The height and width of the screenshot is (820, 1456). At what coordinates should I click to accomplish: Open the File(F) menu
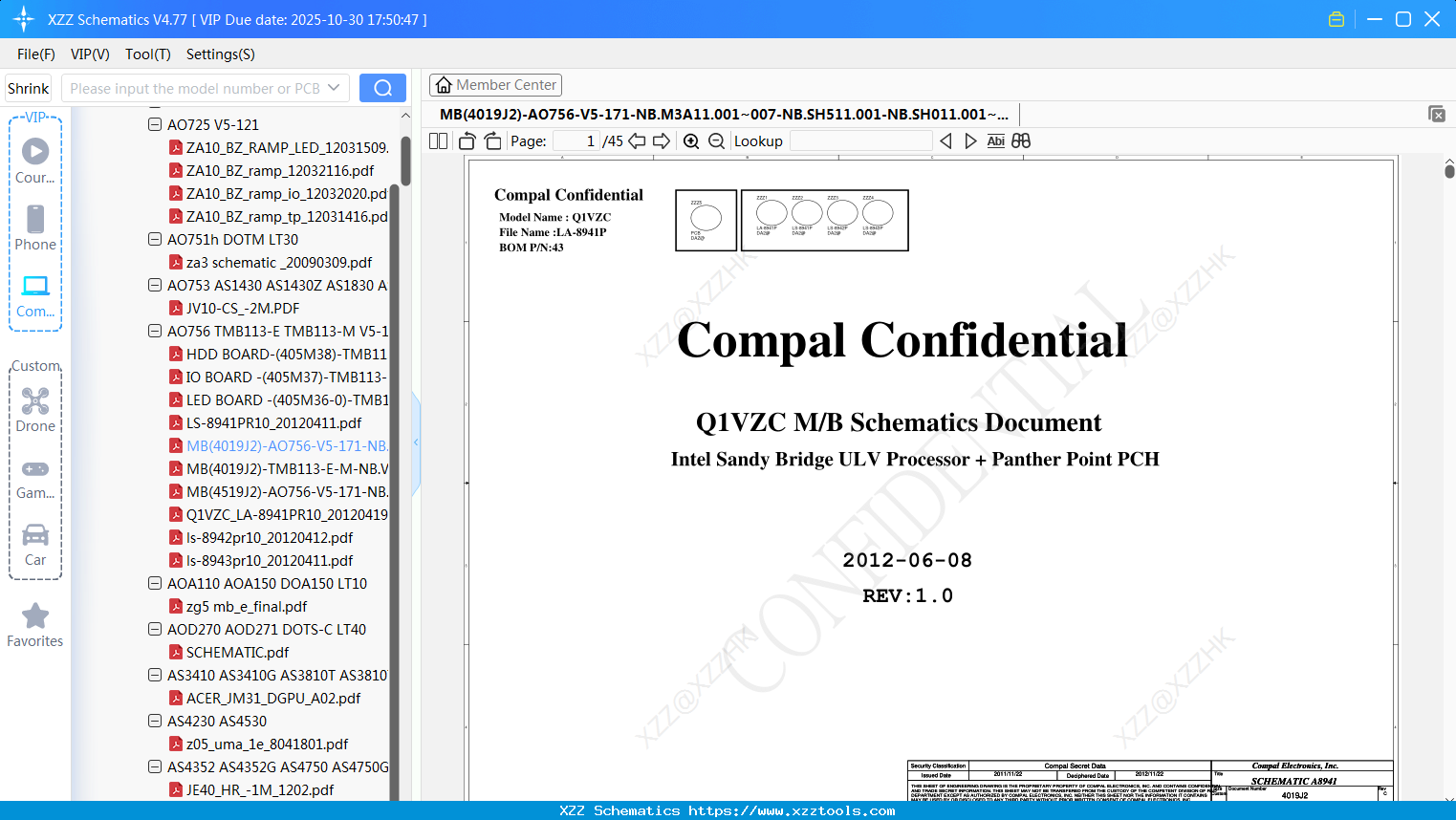(36, 54)
